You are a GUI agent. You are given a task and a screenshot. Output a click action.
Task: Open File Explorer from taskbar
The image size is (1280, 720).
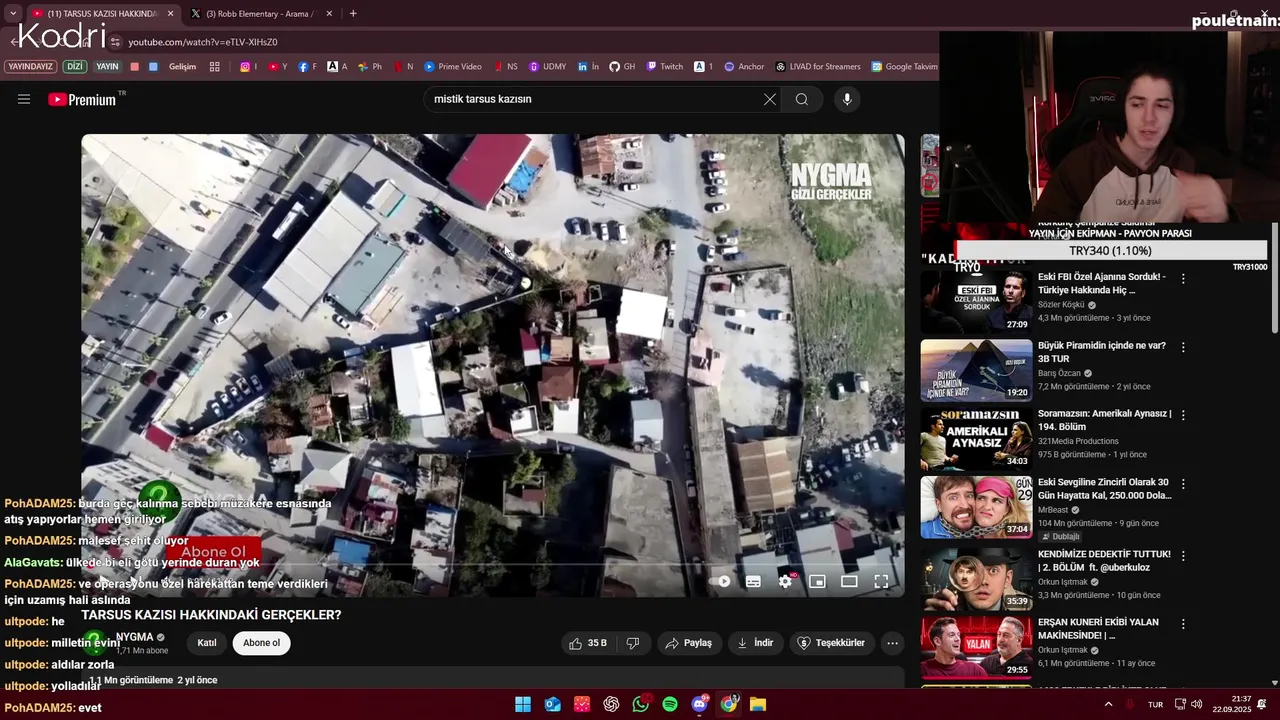click(758, 704)
